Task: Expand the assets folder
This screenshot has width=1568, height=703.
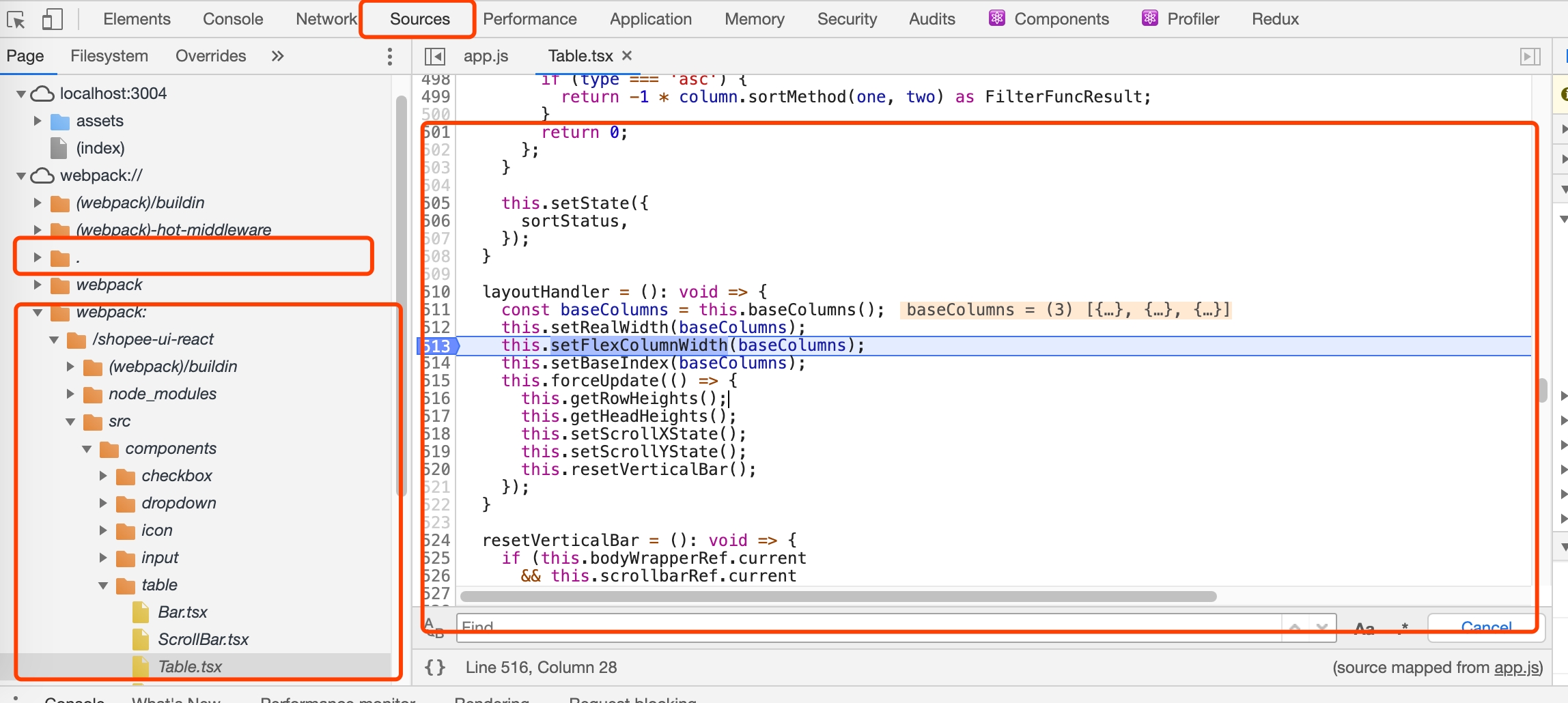Action: 38,121
